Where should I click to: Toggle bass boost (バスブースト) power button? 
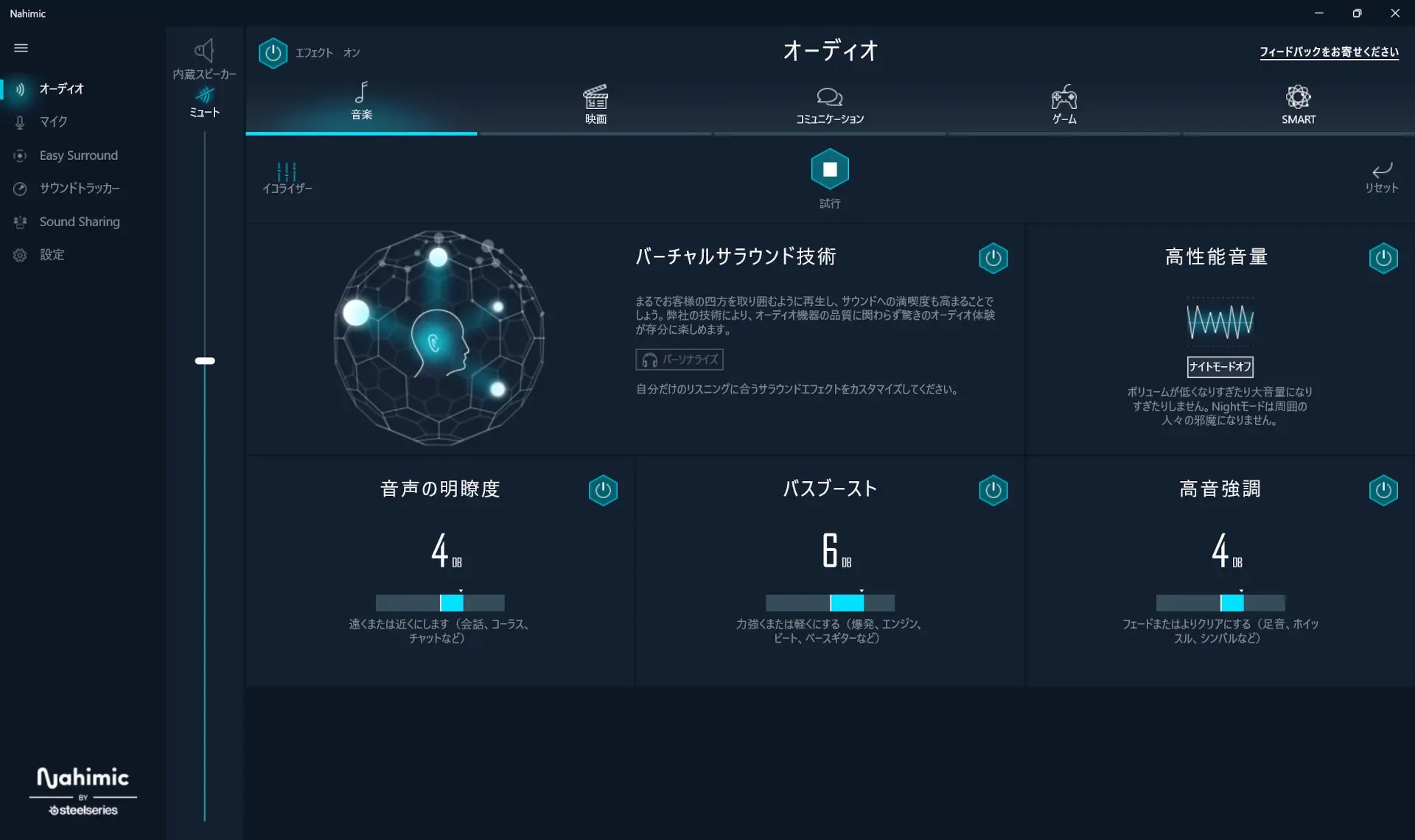(x=993, y=490)
